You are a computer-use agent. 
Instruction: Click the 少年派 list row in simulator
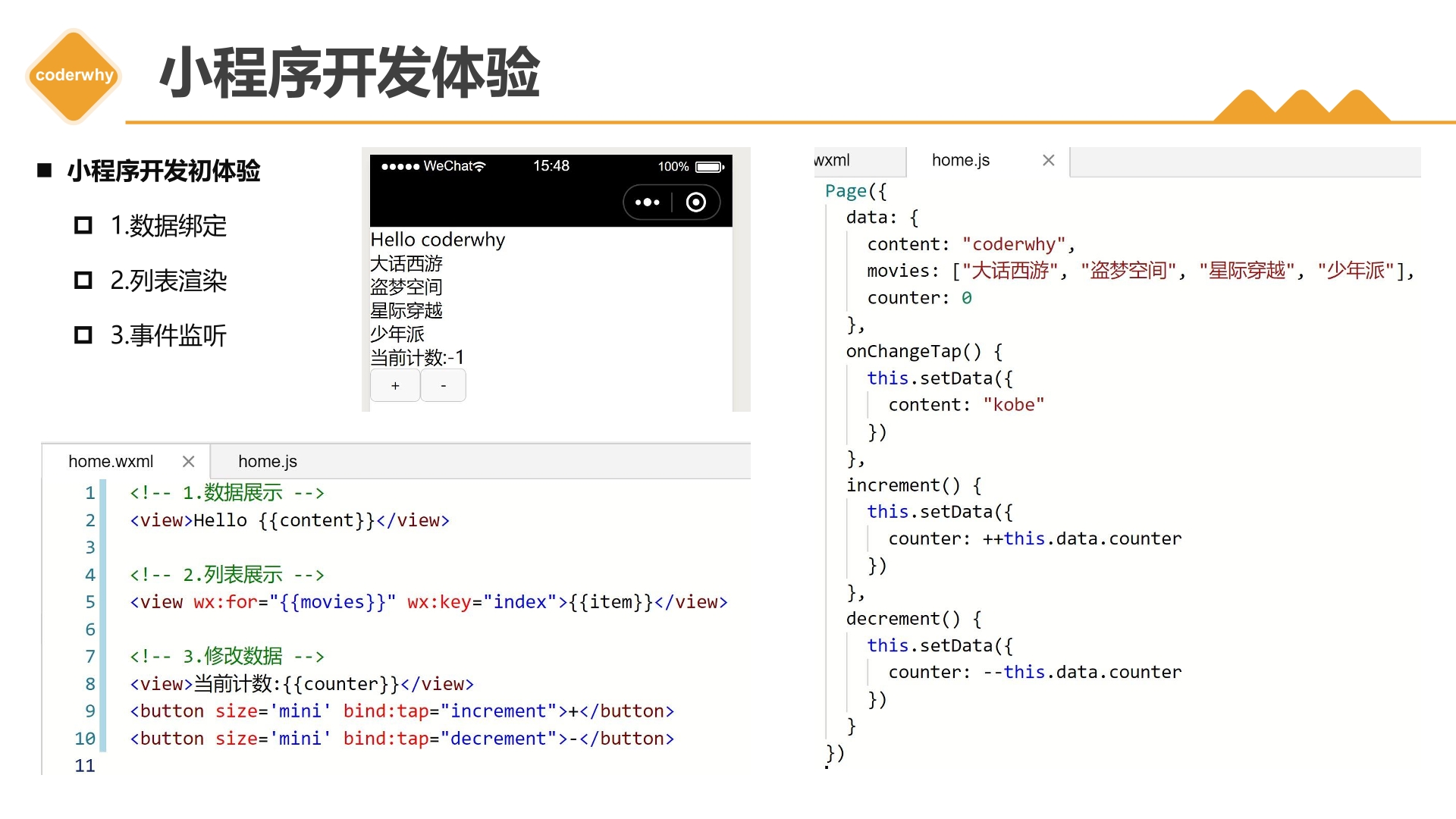[x=397, y=334]
